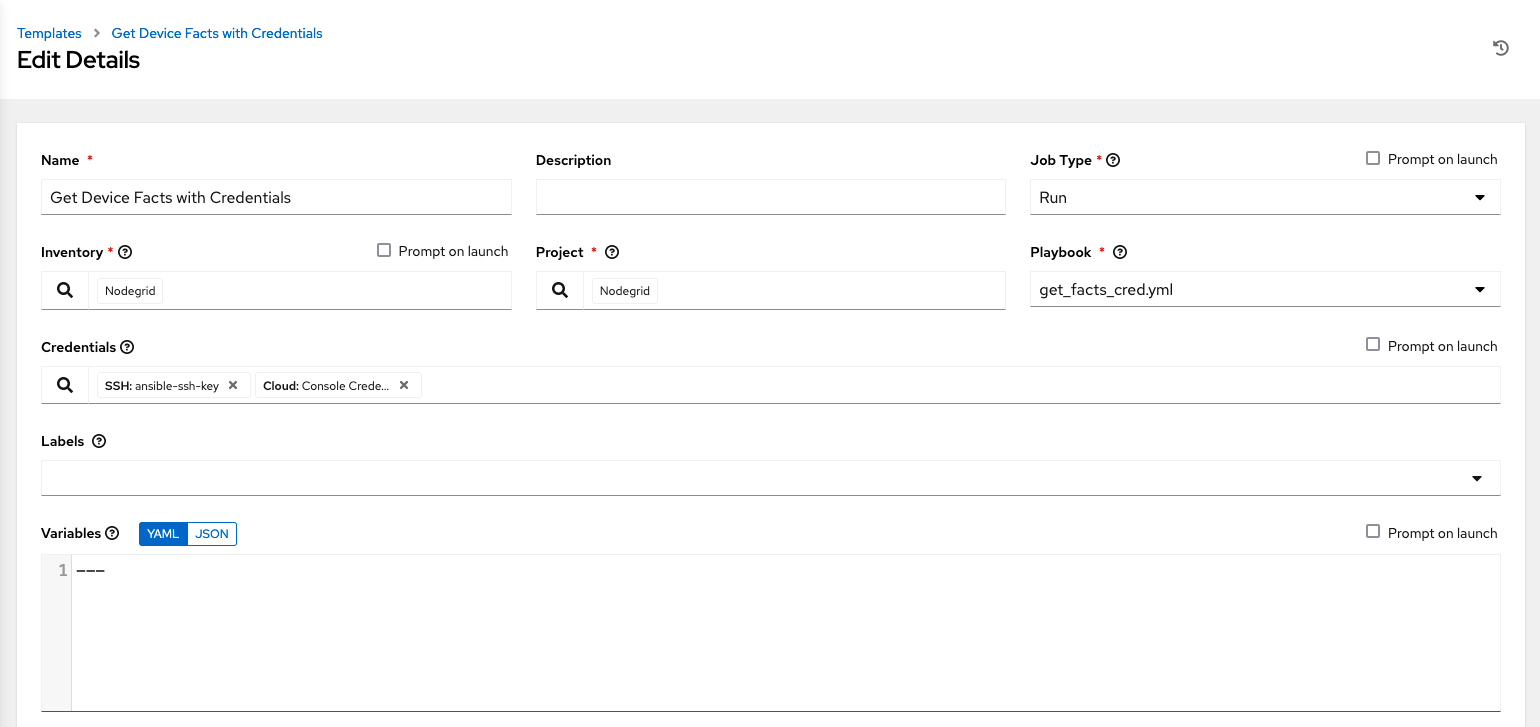Enable Prompt on launch for Credentials
This screenshot has width=1540, height=727.
(1373, 344)
